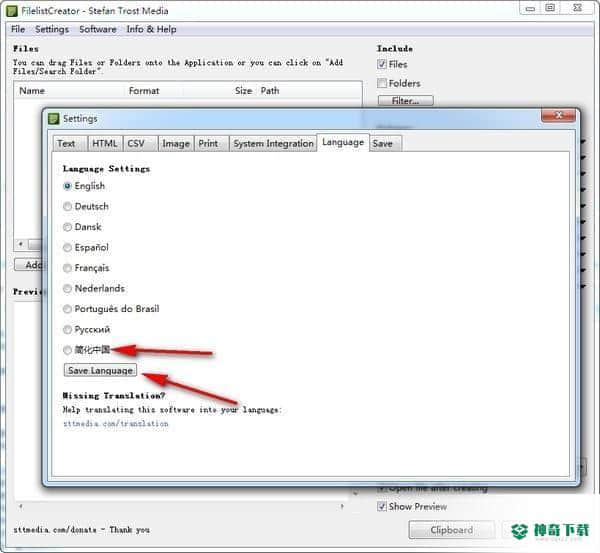Toggle the Show Preview checkbox
Screen dimensions: 600x553
pos(382,506)
